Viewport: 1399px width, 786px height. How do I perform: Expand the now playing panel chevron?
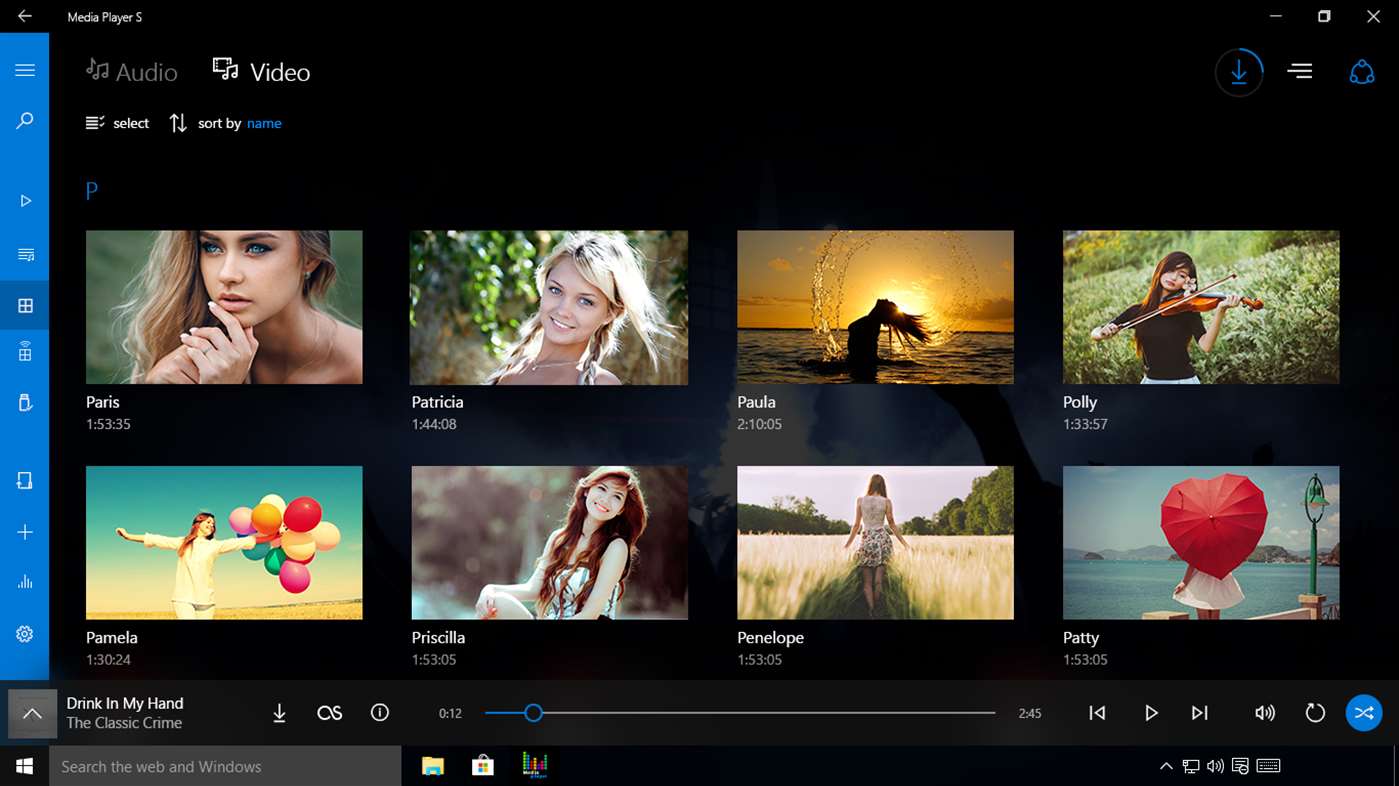pos(32,714)
